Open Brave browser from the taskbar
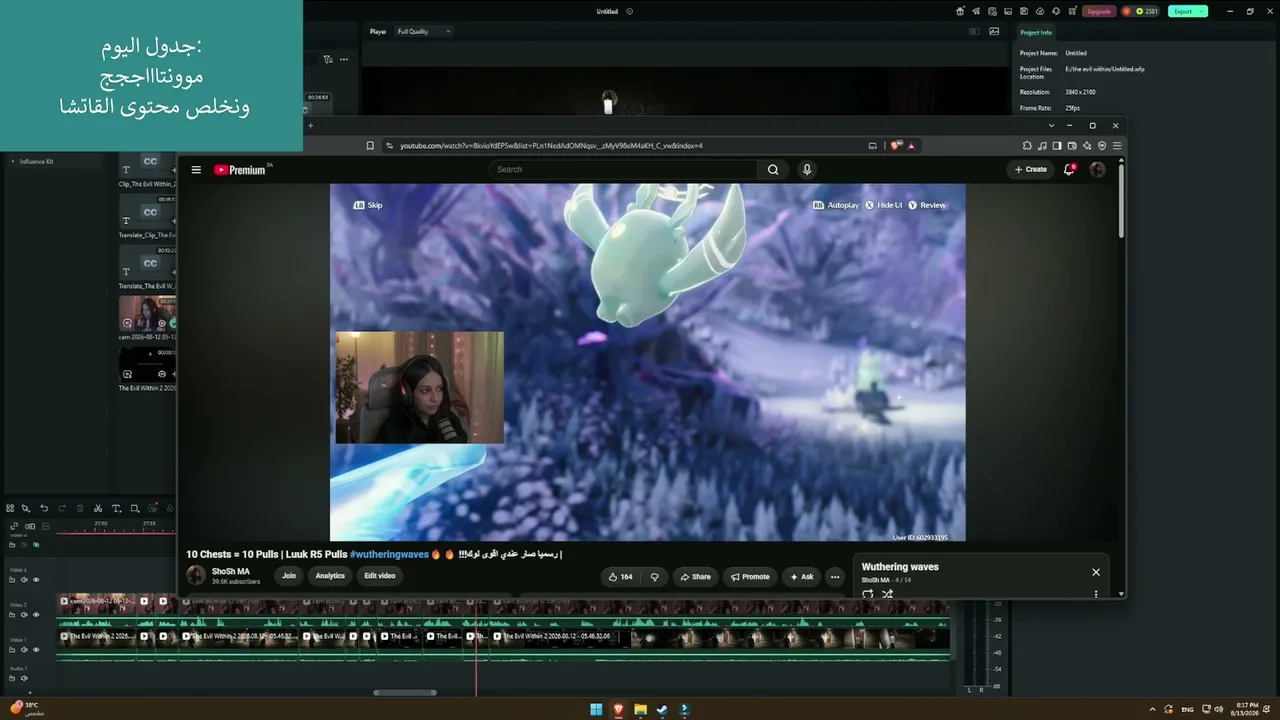 coord(618,710)
